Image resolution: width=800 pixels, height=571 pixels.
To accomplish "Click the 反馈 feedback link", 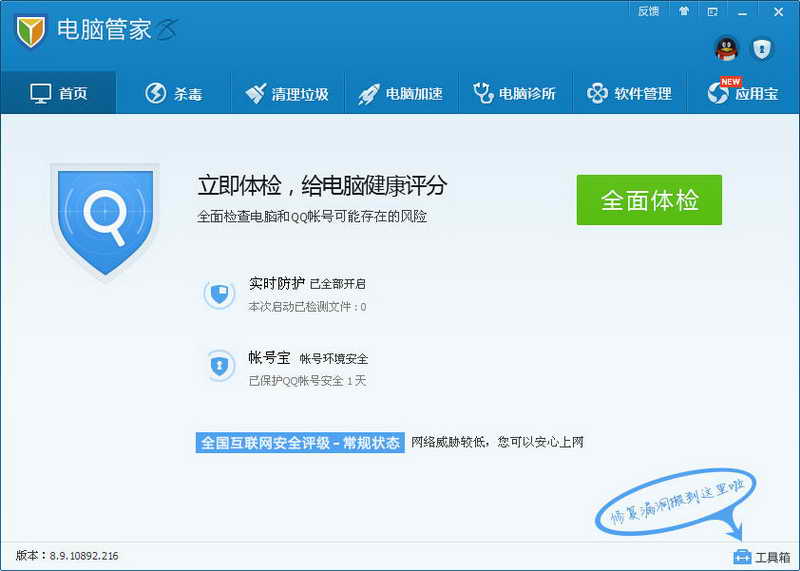I will click(648, 11).
